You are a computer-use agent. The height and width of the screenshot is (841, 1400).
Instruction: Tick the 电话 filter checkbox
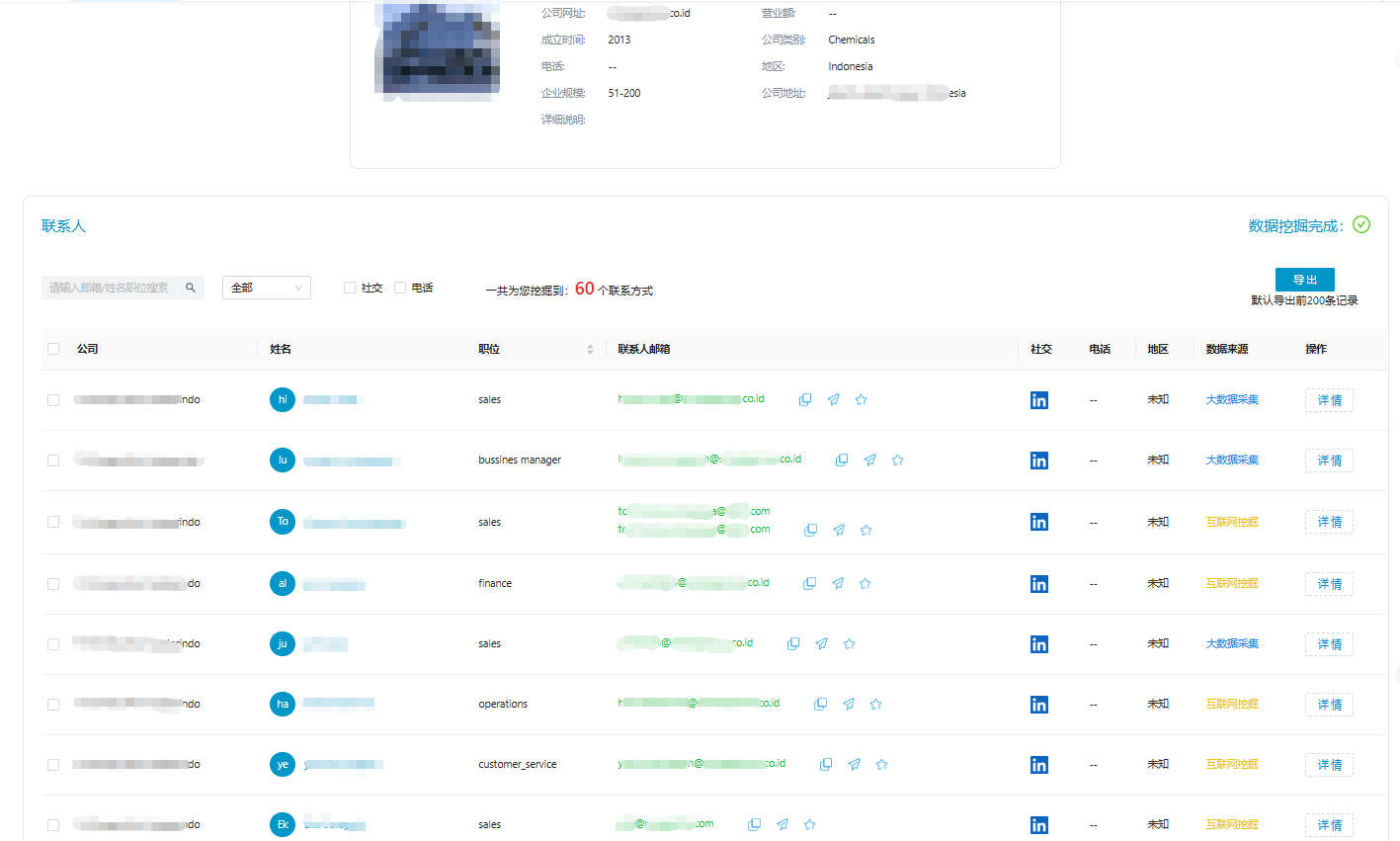tap(400, 288)
